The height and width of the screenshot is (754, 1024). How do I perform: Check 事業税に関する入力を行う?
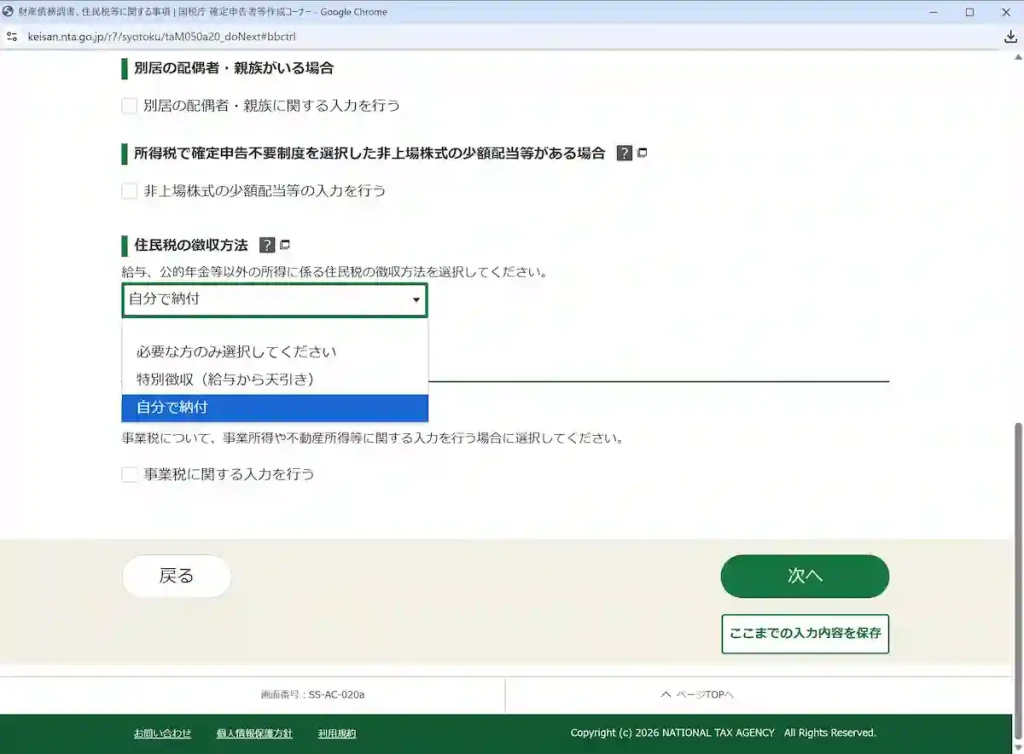click(130, 474)
